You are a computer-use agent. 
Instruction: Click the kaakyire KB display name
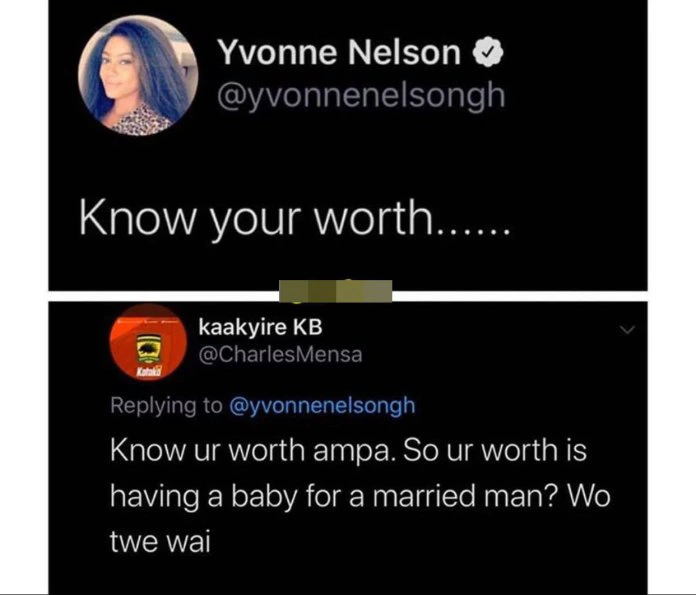pos(261,328)
